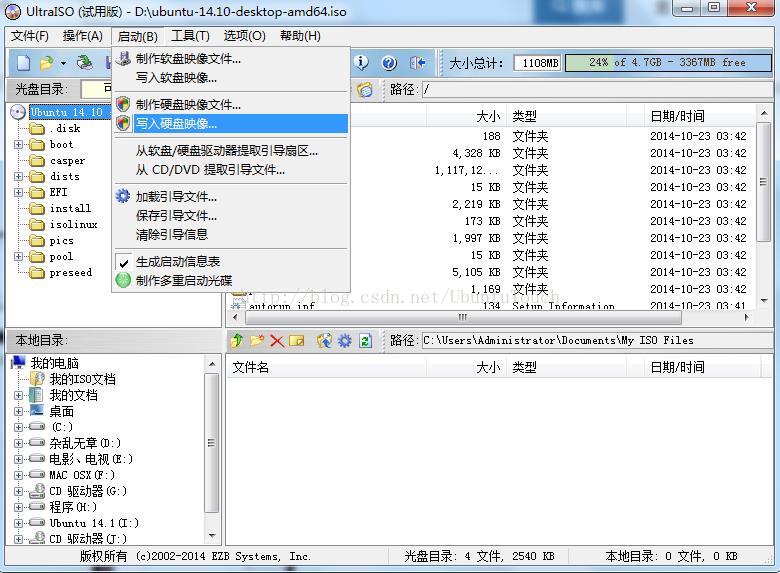Toggle 生成启动信息表 checkmark
This screenshot has height=573, width=780.
[x=123, y=262]
